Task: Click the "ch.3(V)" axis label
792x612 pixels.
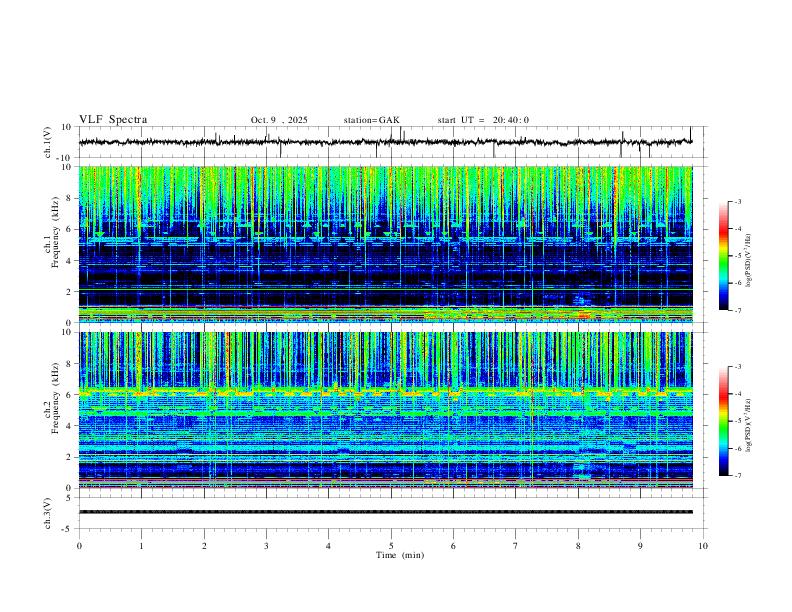Action: (48, 513)
